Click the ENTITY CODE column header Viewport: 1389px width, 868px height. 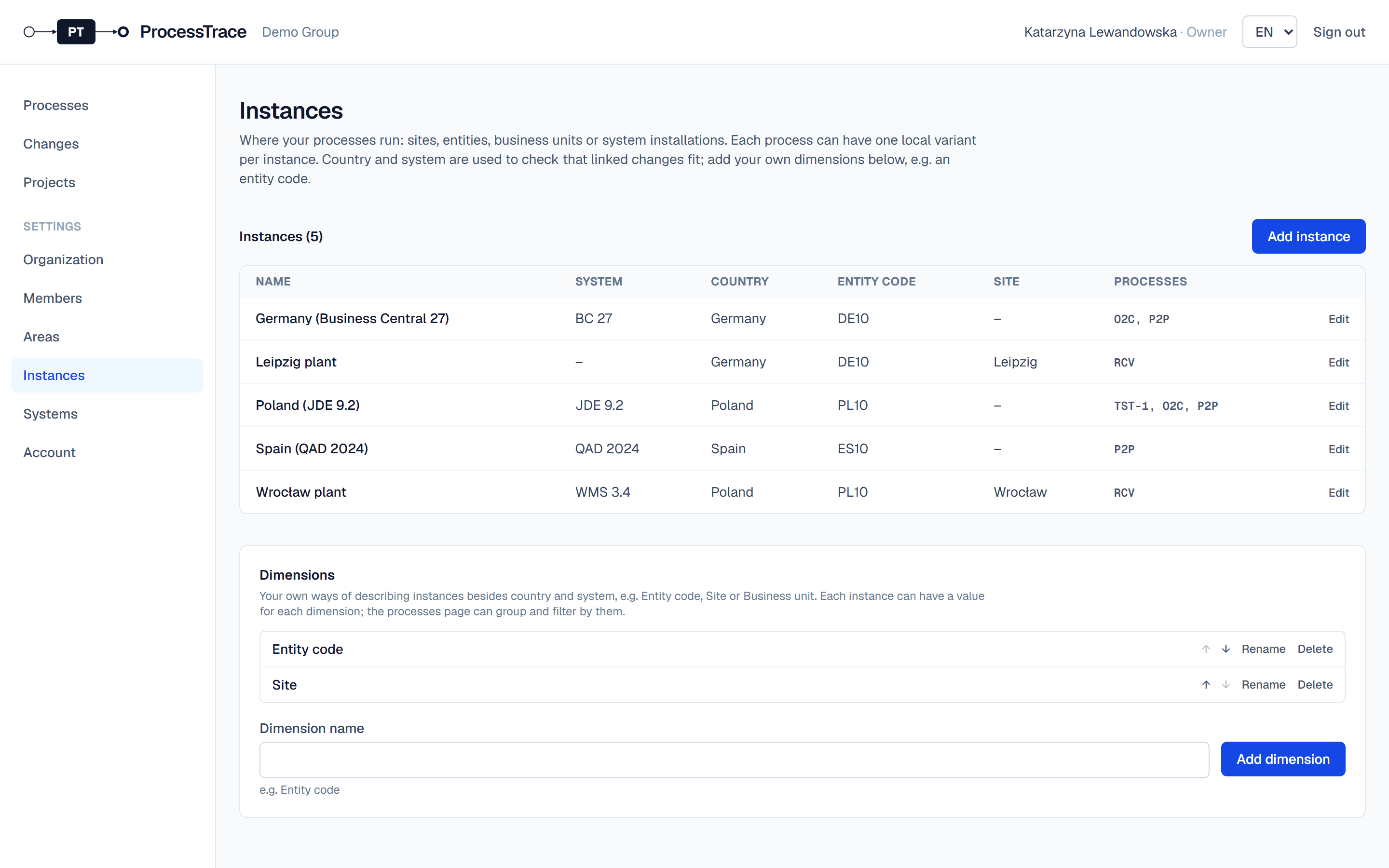pyautogui.click(x=876, y=282)
